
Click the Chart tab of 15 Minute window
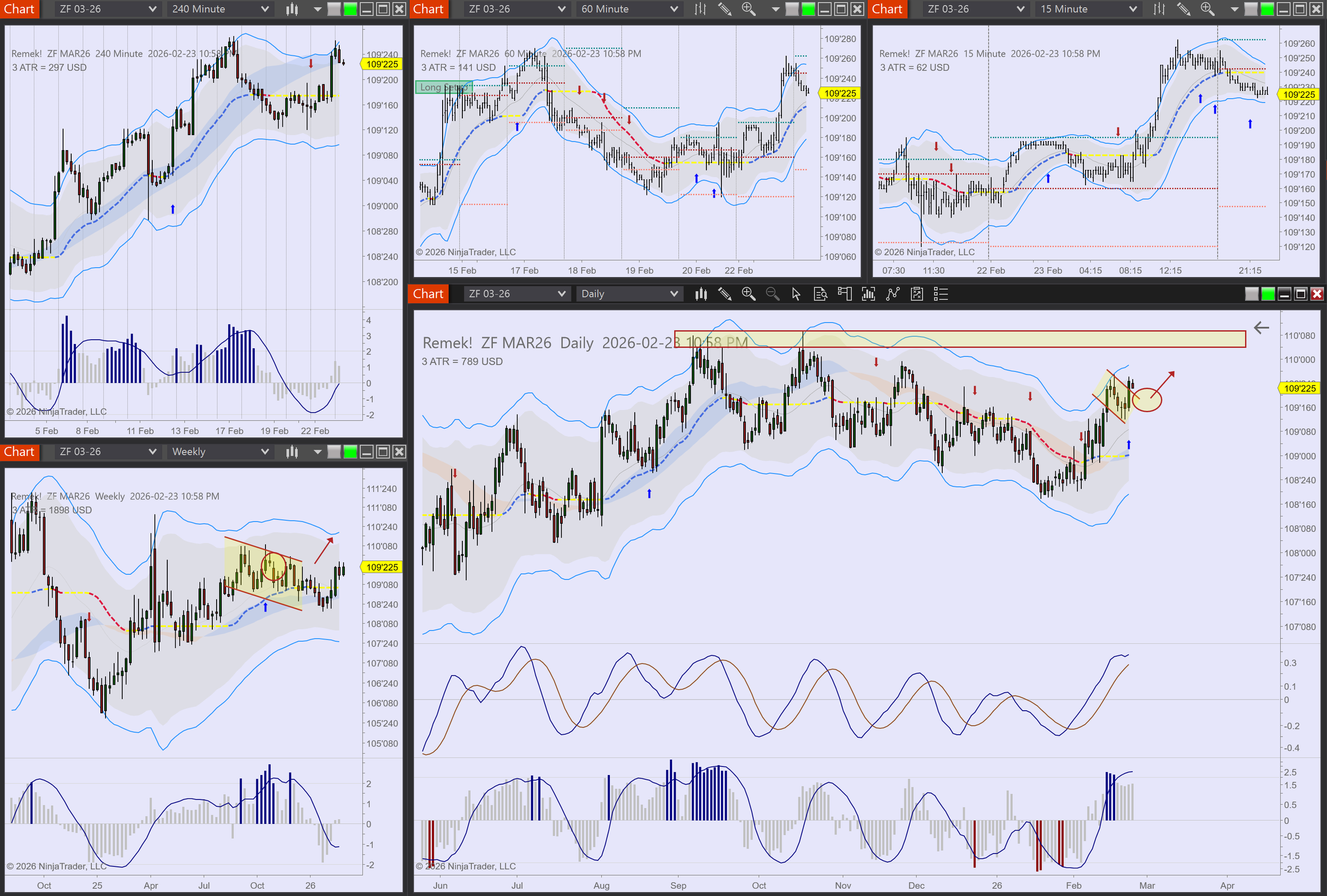click(x=887, y=9)
